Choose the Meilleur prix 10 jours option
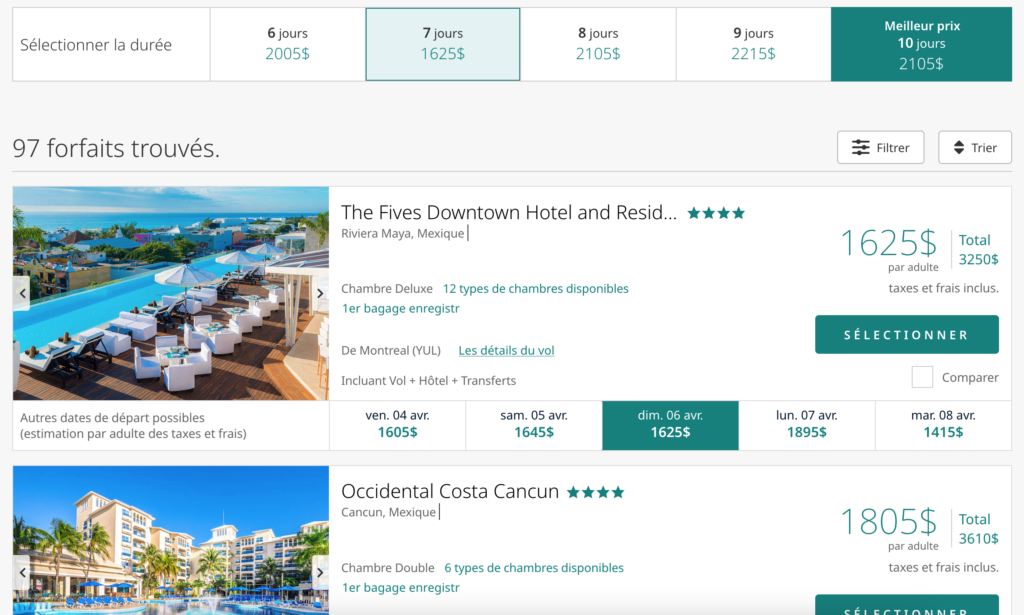The width and height of the screenshot is (1024, 615). tap(920, 44)
